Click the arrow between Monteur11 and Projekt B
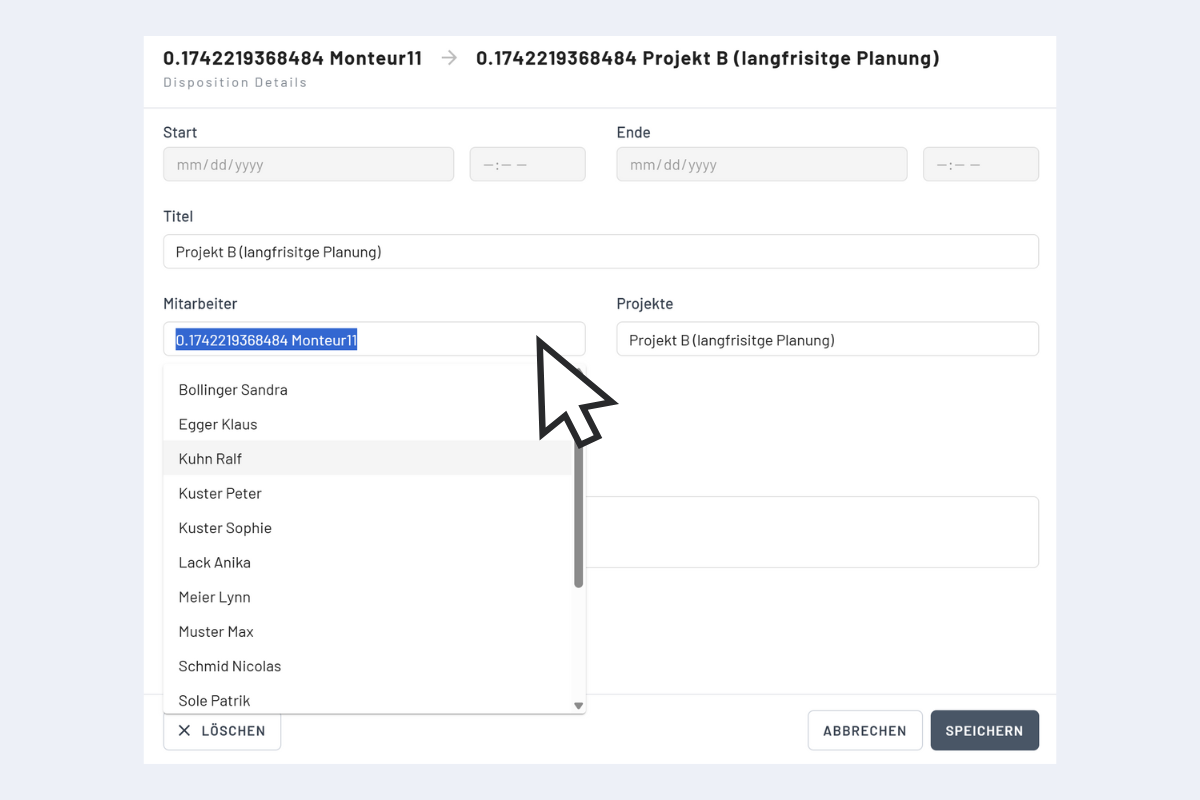1200x800 pixels. (447, 58)
